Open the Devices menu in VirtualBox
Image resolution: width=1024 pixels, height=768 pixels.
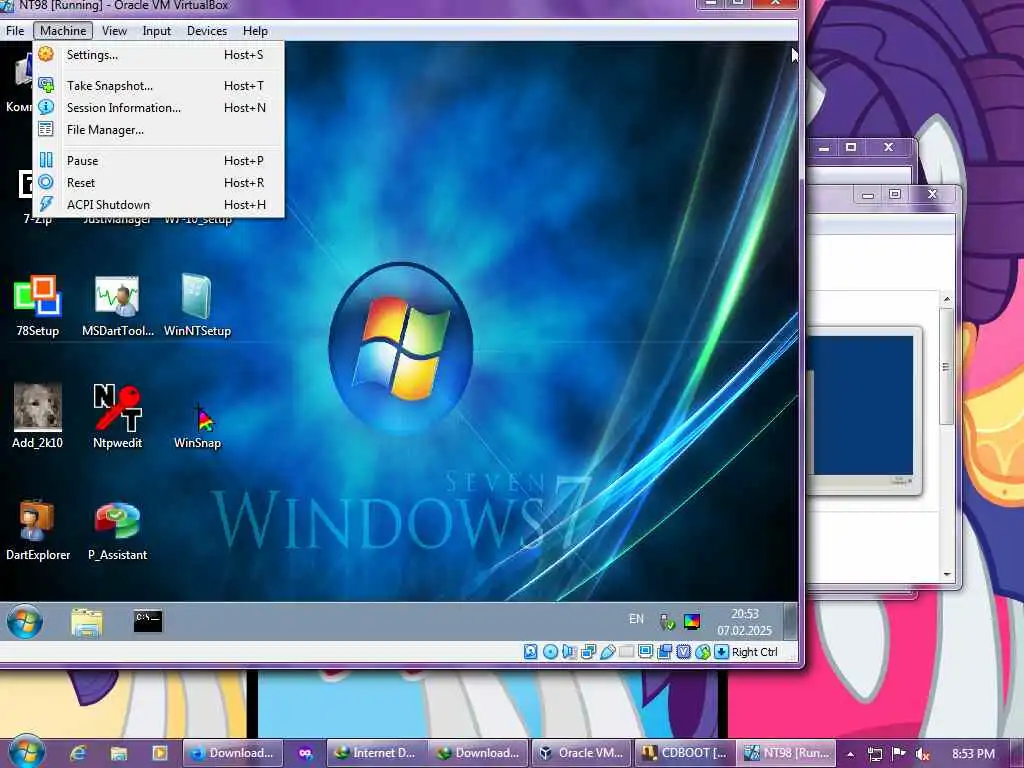click(207, 31)
